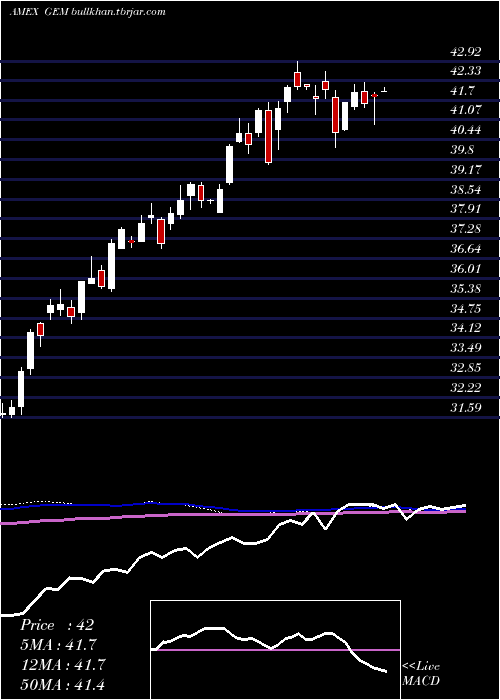Image resolution: width=500 pixels, height=700 pixels.
Task: Click the tall white candle between 39.17 and 40.44
Action: pos(229,164)
